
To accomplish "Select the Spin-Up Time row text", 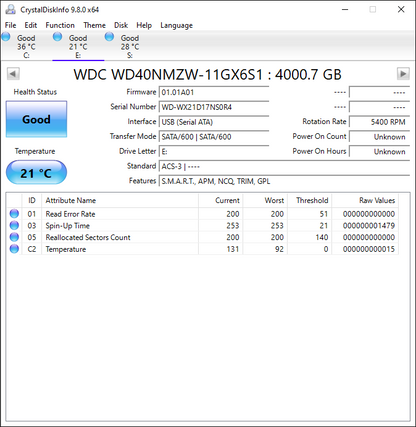I will click(x=68, y=226).
